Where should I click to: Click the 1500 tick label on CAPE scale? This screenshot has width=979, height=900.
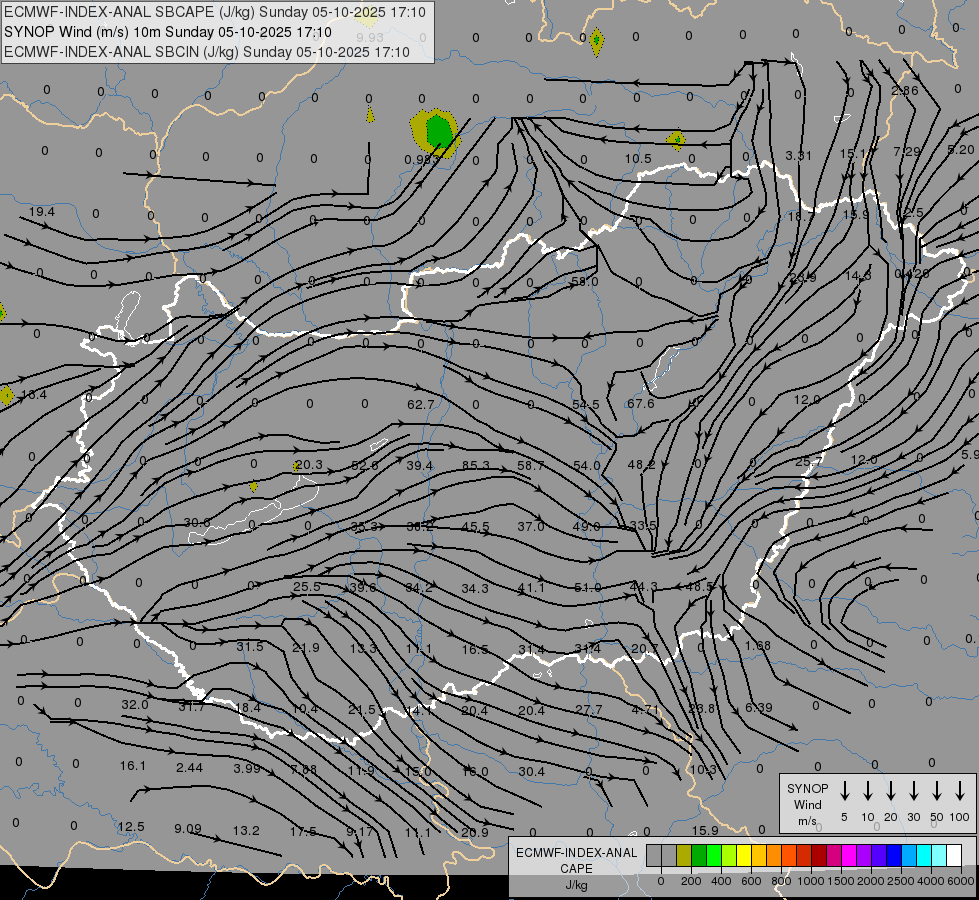click(840, 881)
